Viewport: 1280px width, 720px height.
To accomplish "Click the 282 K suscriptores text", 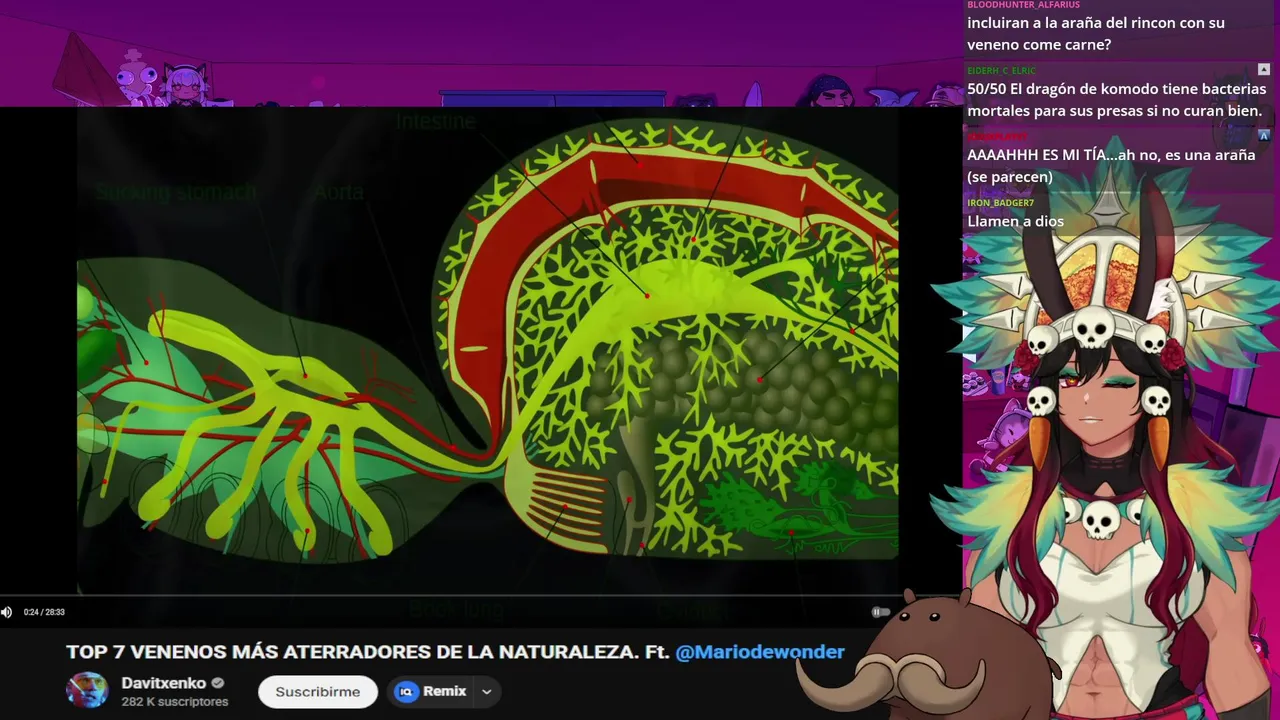I will [175, 702].
